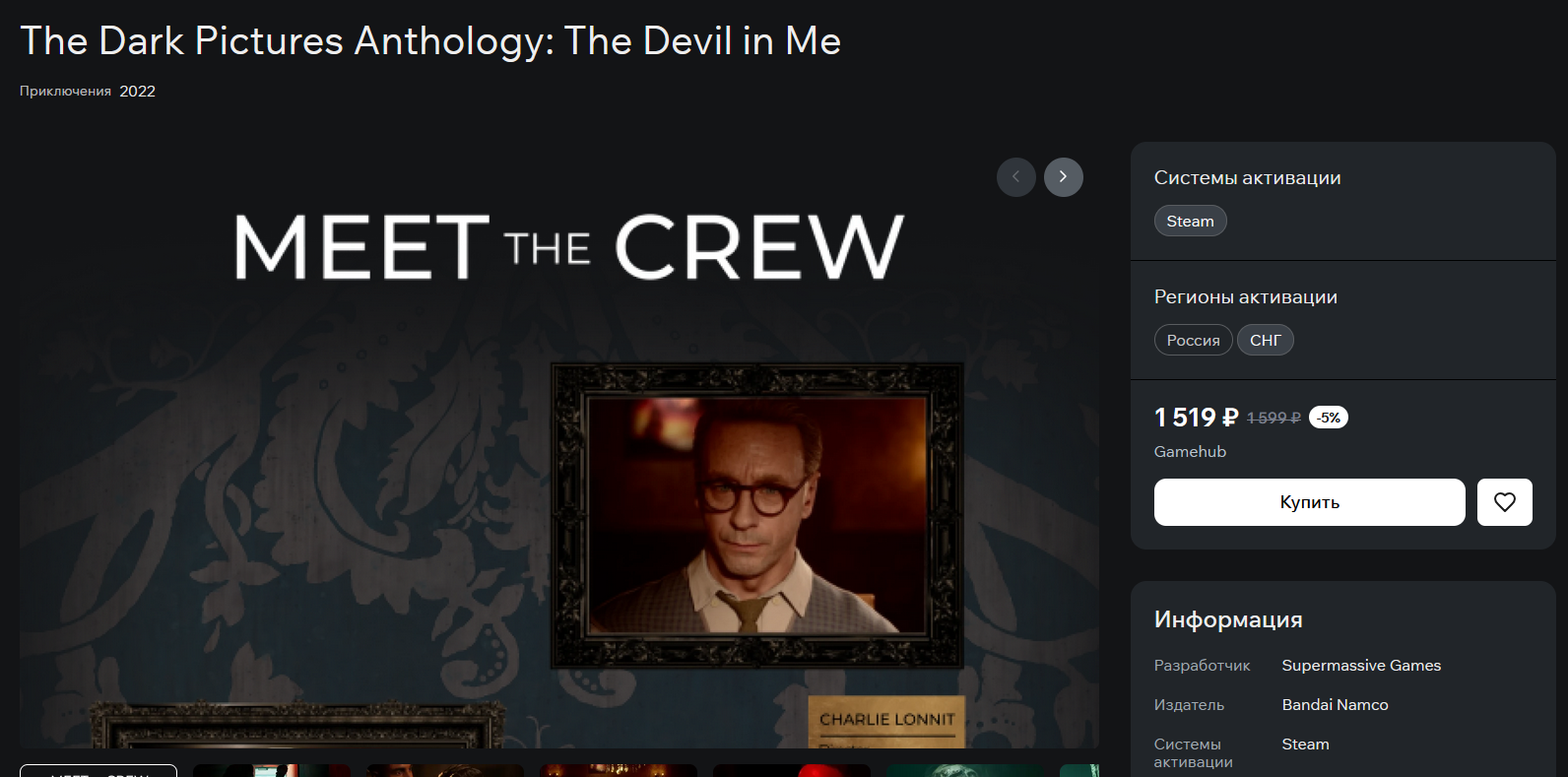Click the Steam value in Информация section
The image size is (1568, 777).
click(x=1305, y=745)
